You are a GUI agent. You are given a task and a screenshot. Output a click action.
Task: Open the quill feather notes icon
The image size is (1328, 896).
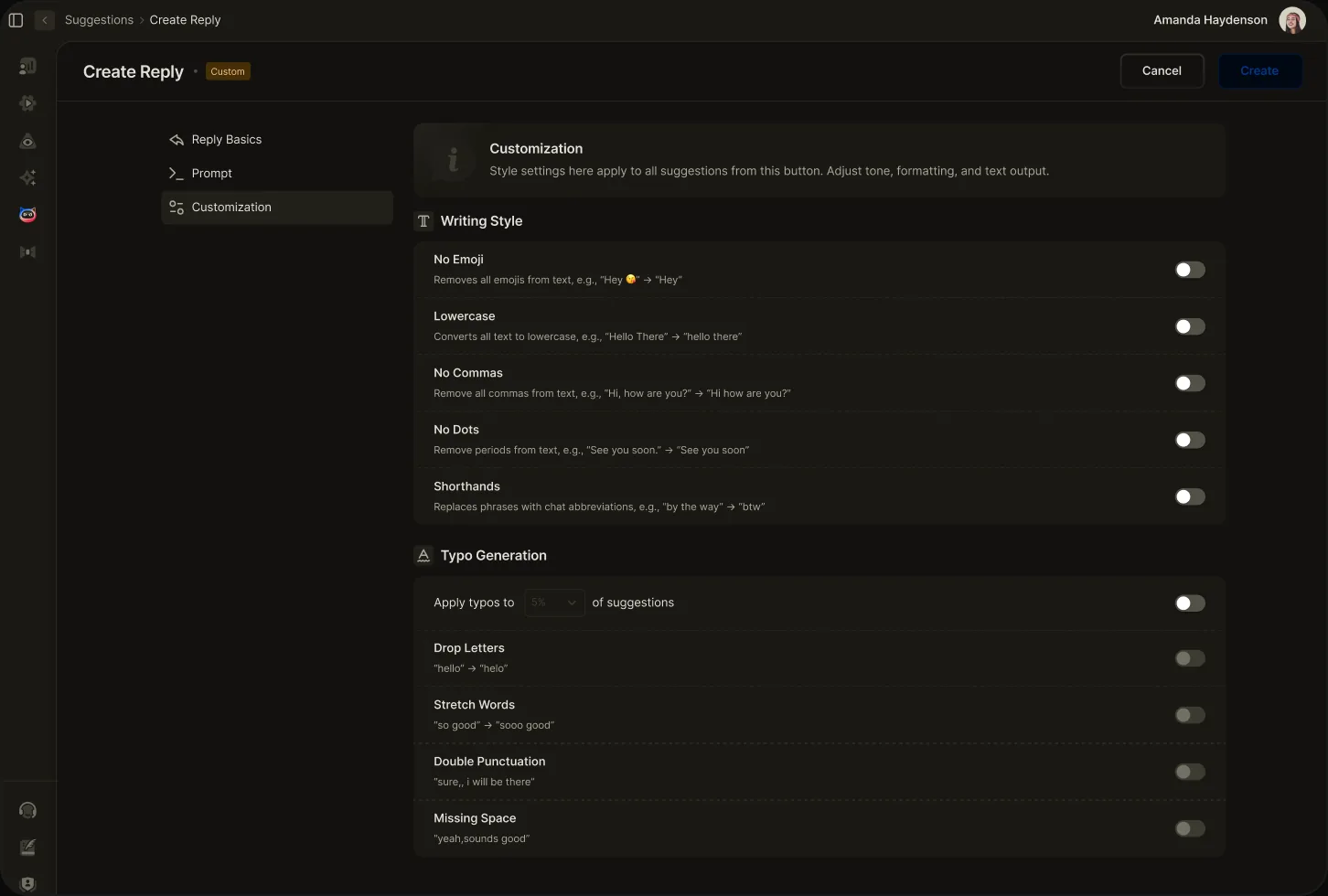pyautogui.click(x=27, y=848)
